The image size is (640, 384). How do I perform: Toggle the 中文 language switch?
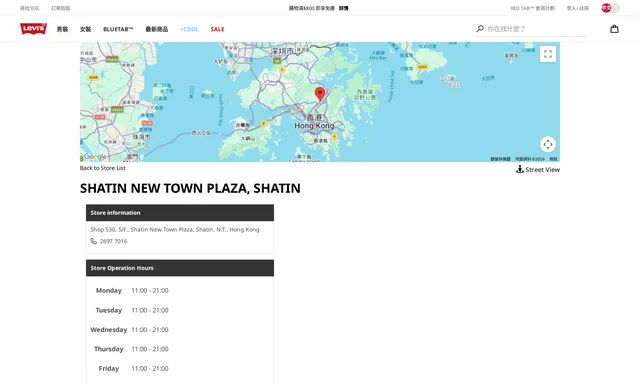[x=610, y=8]
